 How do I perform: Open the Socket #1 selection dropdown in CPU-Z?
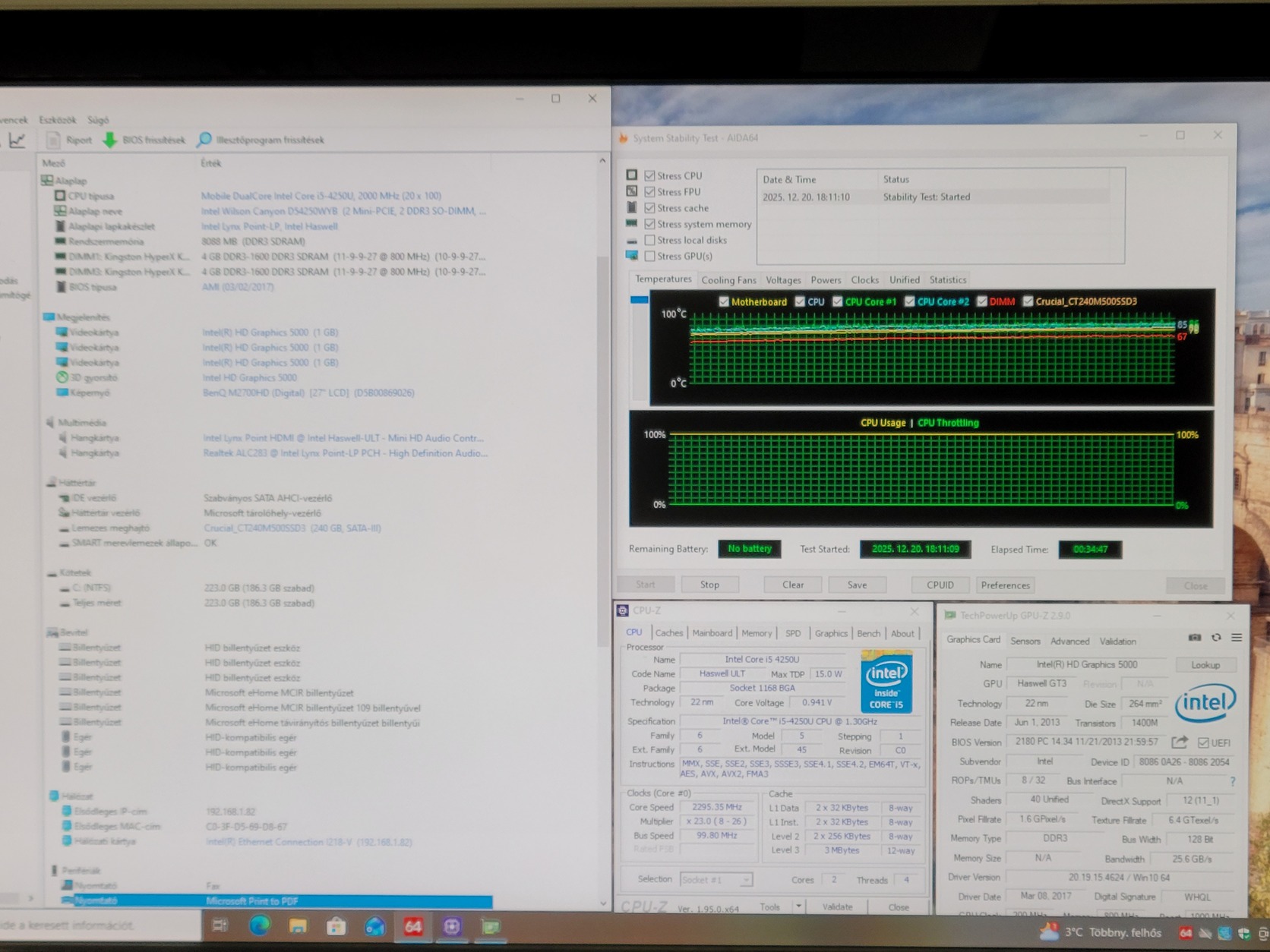[716, 879]
